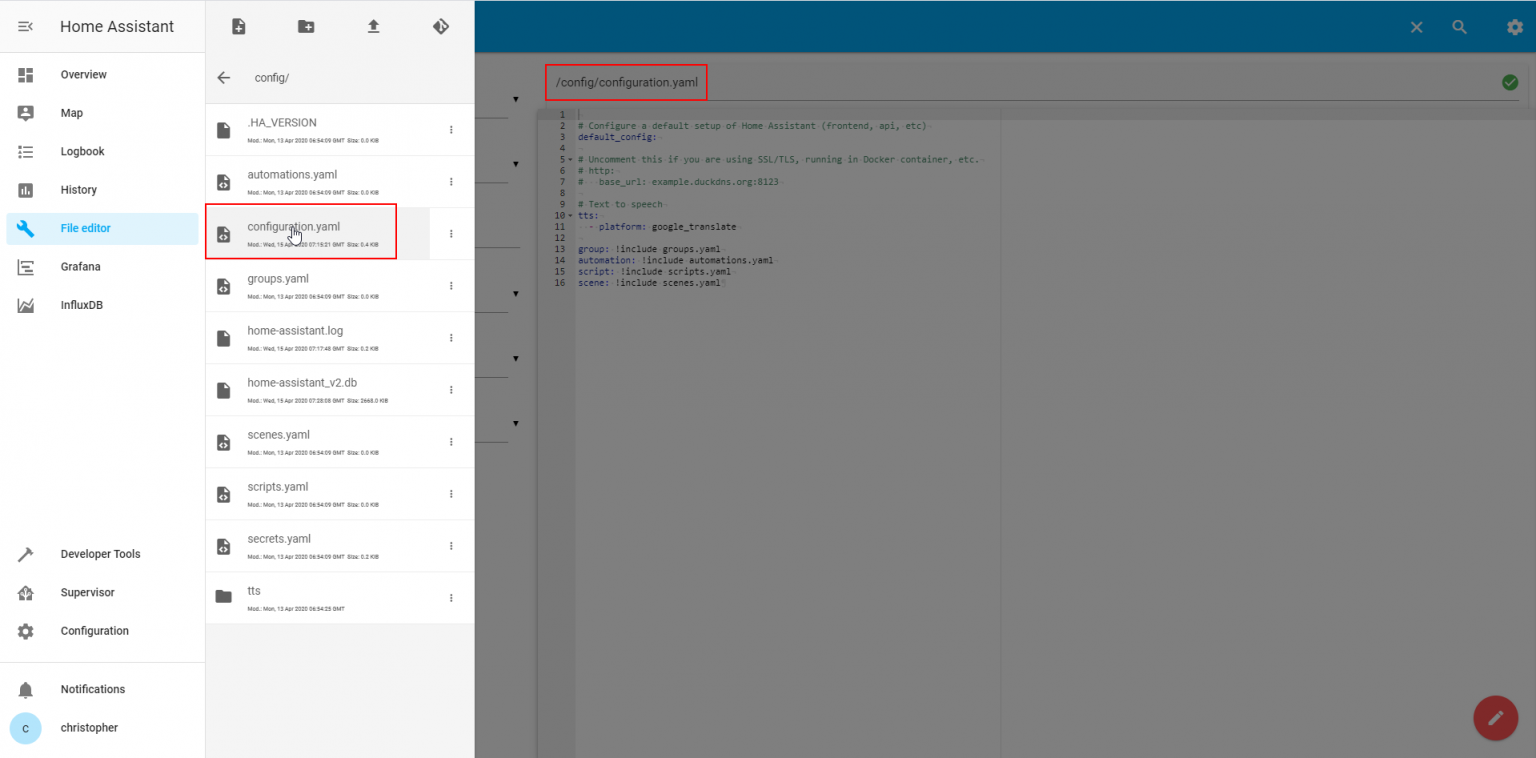1536x758 pixels.
Task: Create a new folder using the folder-plus icon
Action: pos(305,26)
